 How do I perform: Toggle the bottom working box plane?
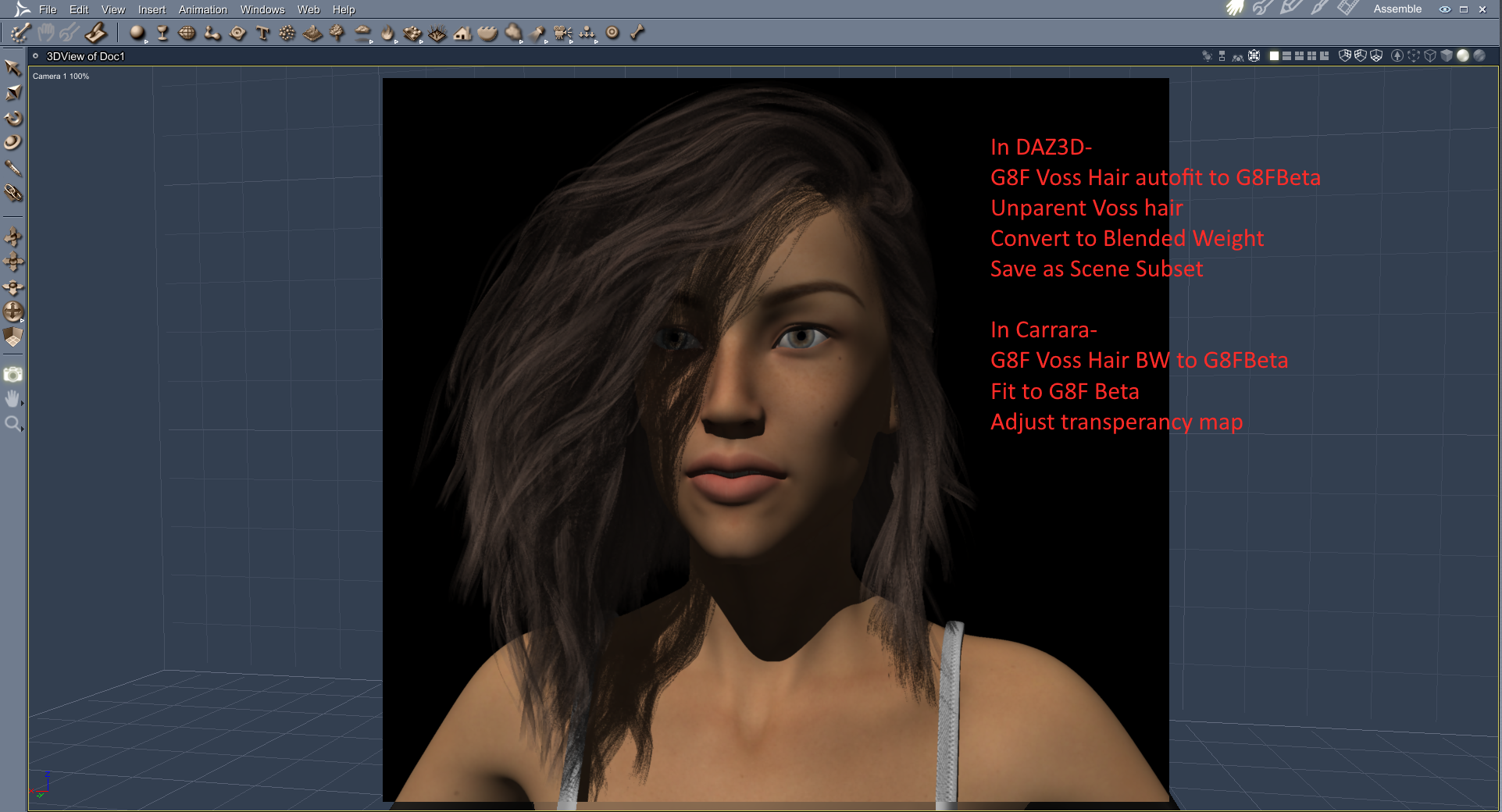(x=1376, y=56)
